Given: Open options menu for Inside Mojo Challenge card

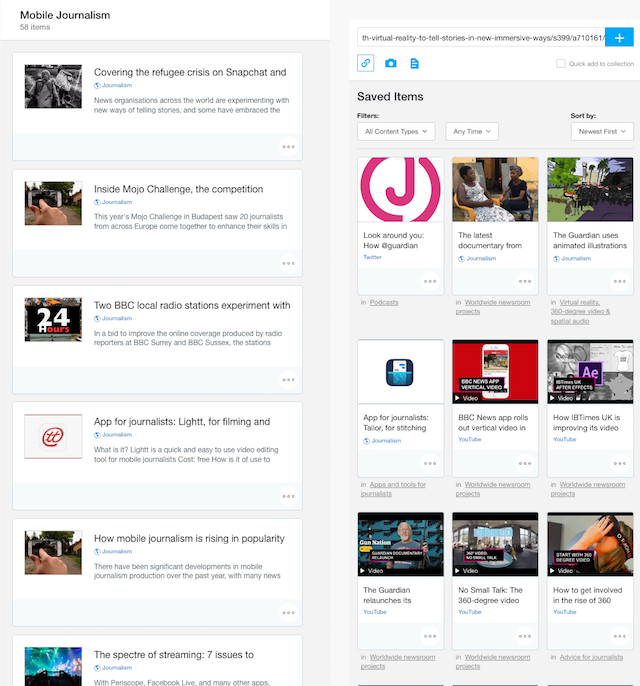Looking at the screenshot, I should (288, 263).
